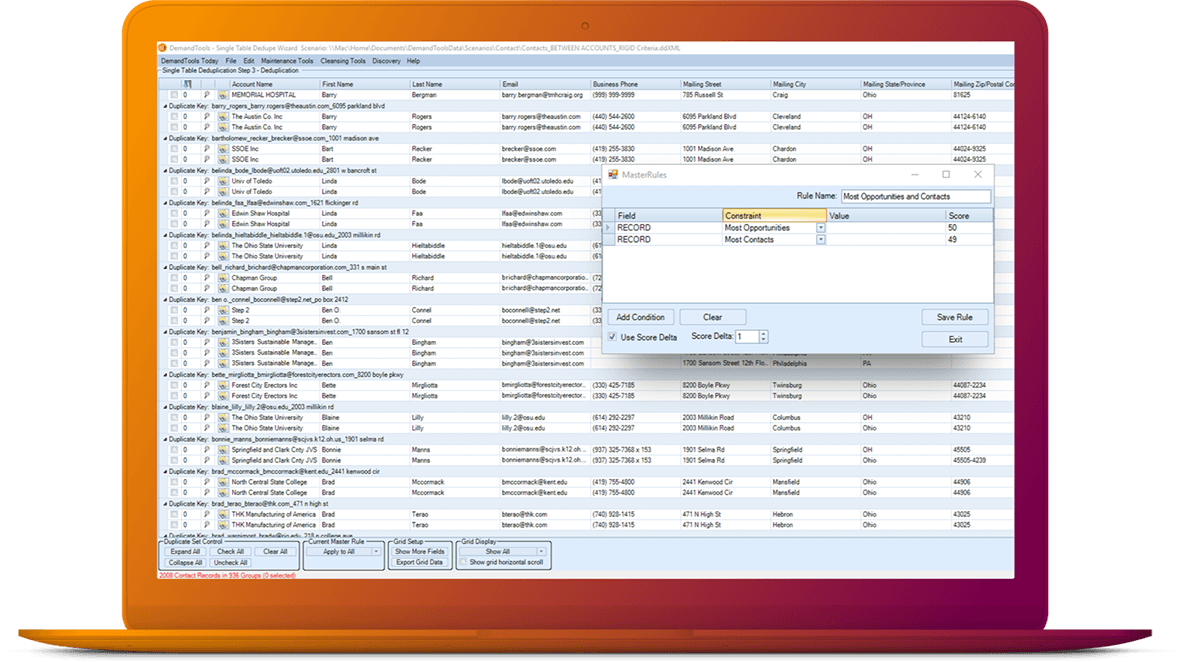Click the Show More Fields button
Screen dimensions: 1182x662
click(419, 552)
